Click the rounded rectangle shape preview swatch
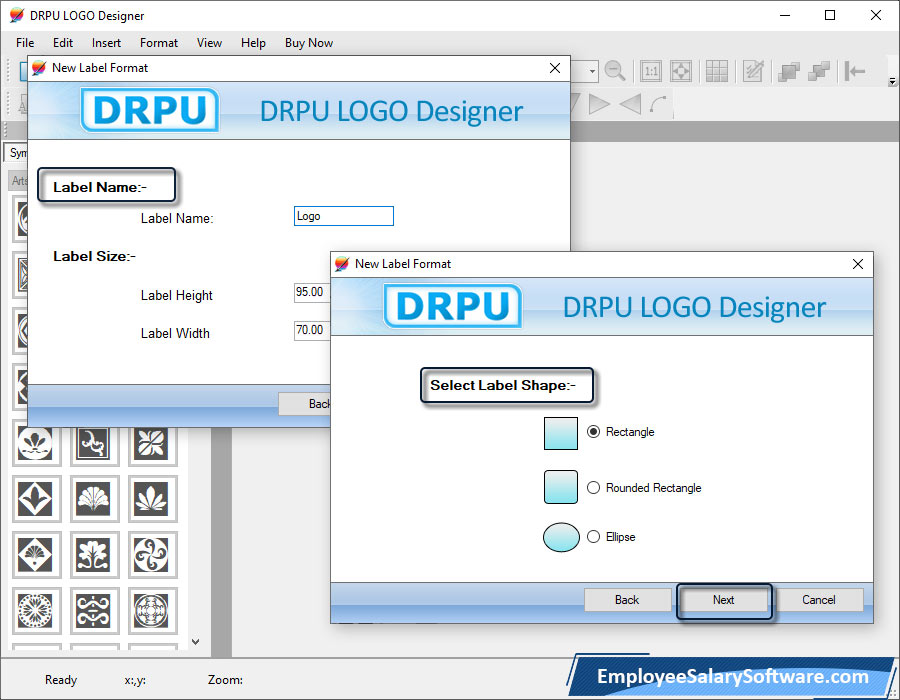The width and height of the screenshot is (900, 700). coord(561,487)
